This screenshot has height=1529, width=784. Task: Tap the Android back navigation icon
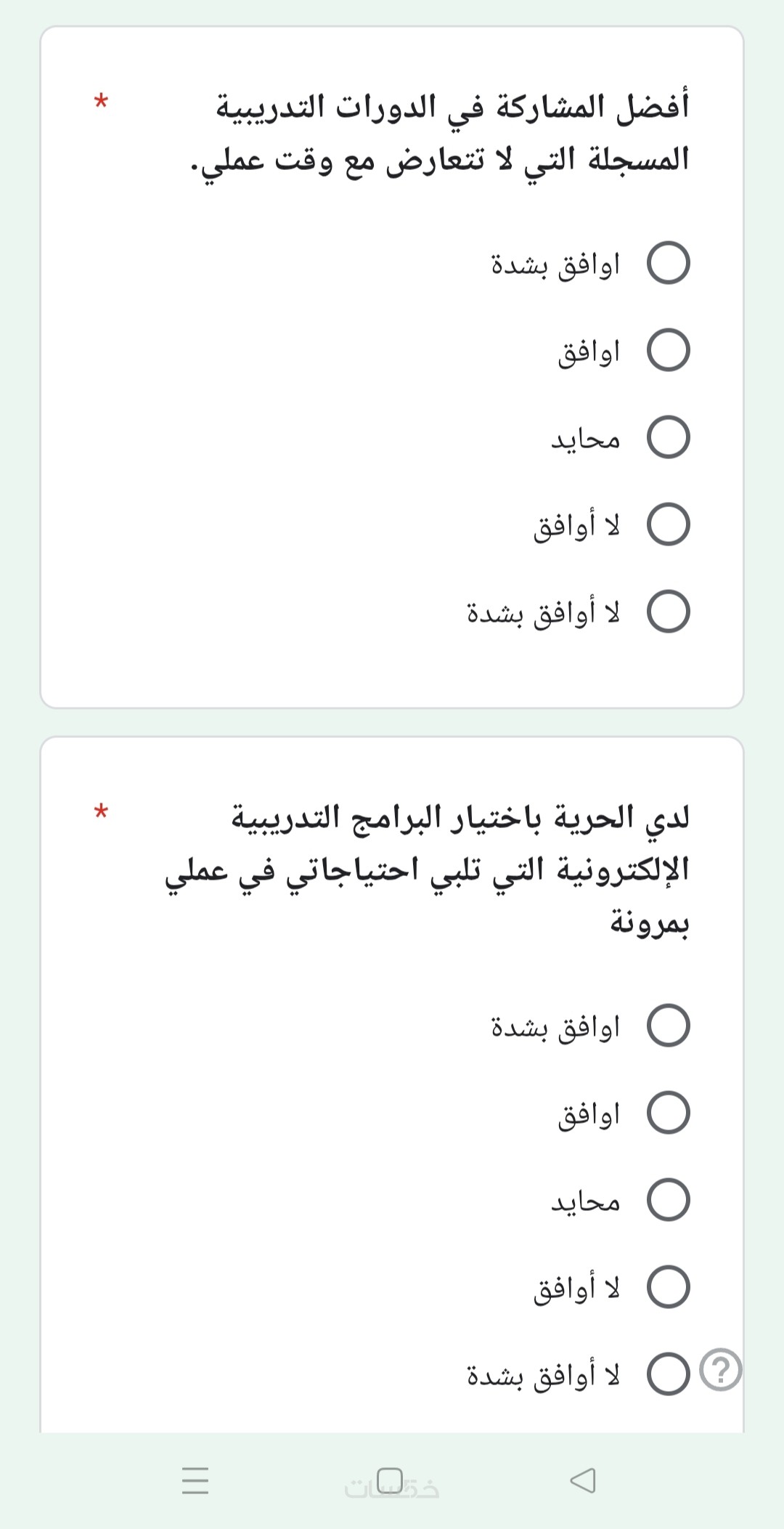584,1480
